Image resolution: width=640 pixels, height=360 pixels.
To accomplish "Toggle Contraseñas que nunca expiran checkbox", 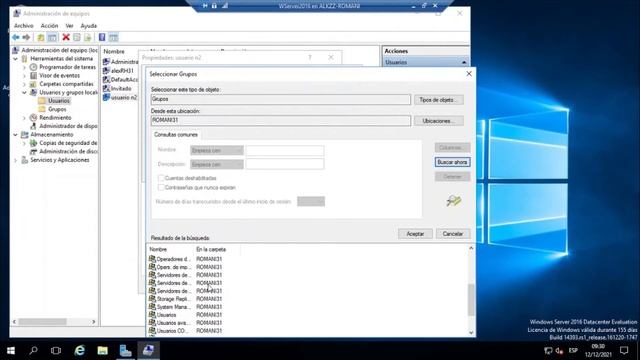I will [161, 187].
